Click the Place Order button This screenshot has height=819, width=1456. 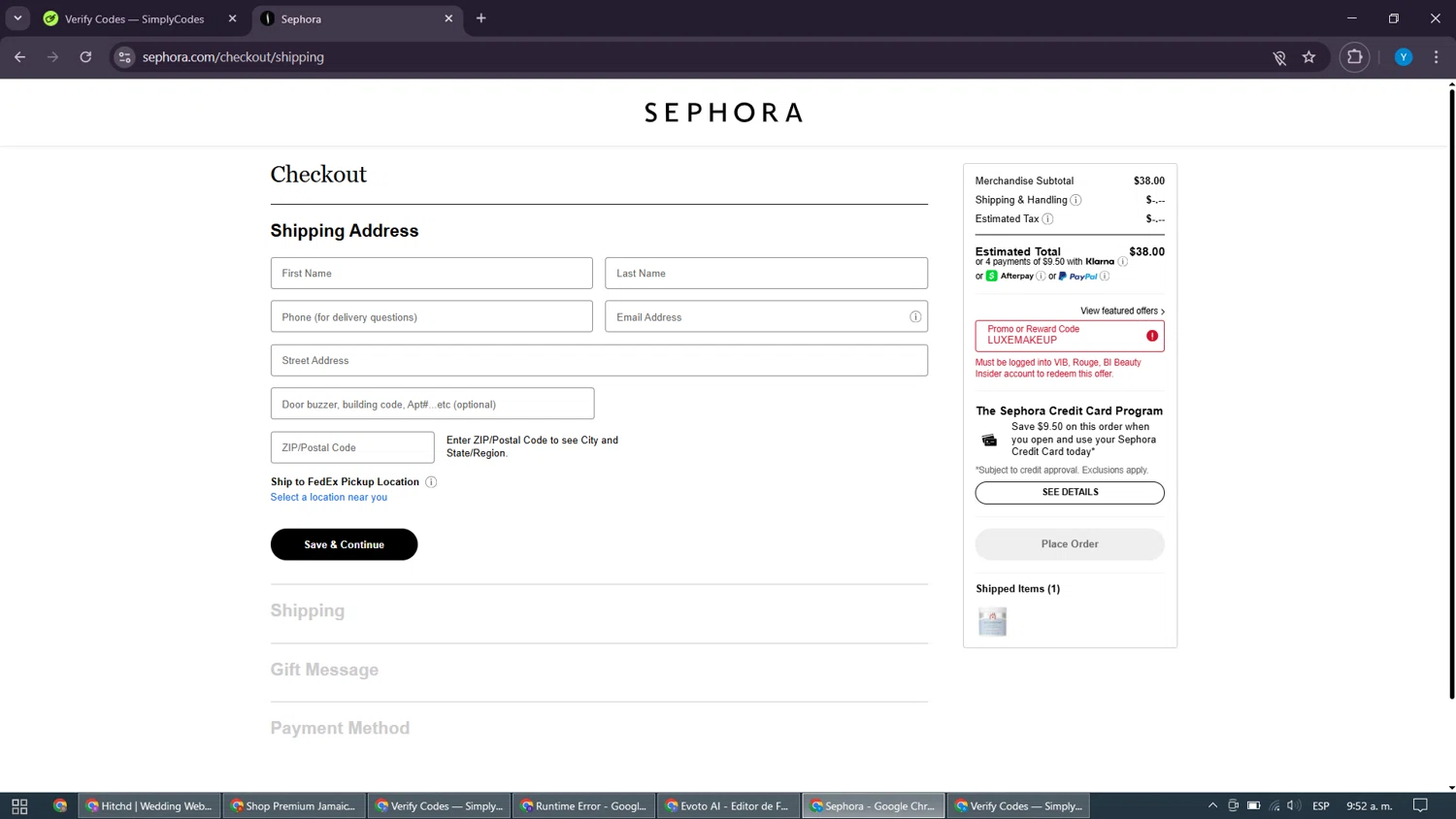click(x=1070, y=544)
